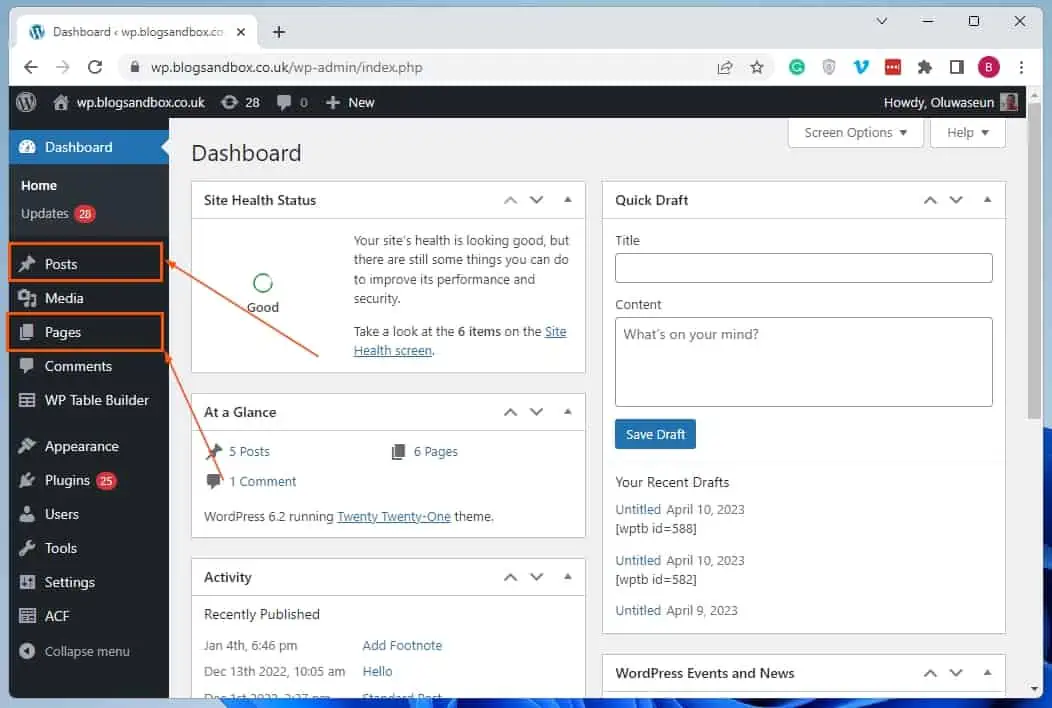Toggle the browser side panel icon

tap(957, 67)
